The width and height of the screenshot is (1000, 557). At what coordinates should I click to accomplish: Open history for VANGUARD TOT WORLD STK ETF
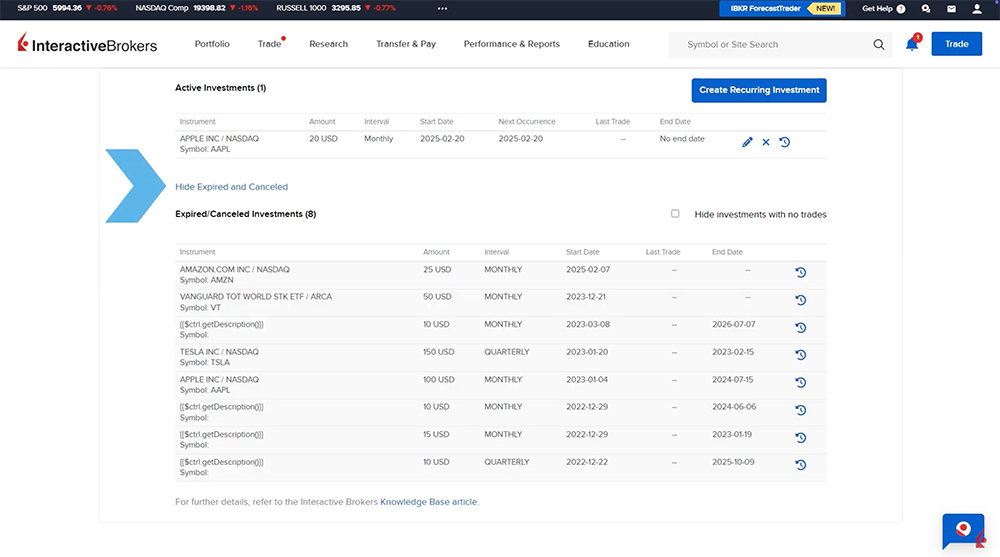(800, 300)
